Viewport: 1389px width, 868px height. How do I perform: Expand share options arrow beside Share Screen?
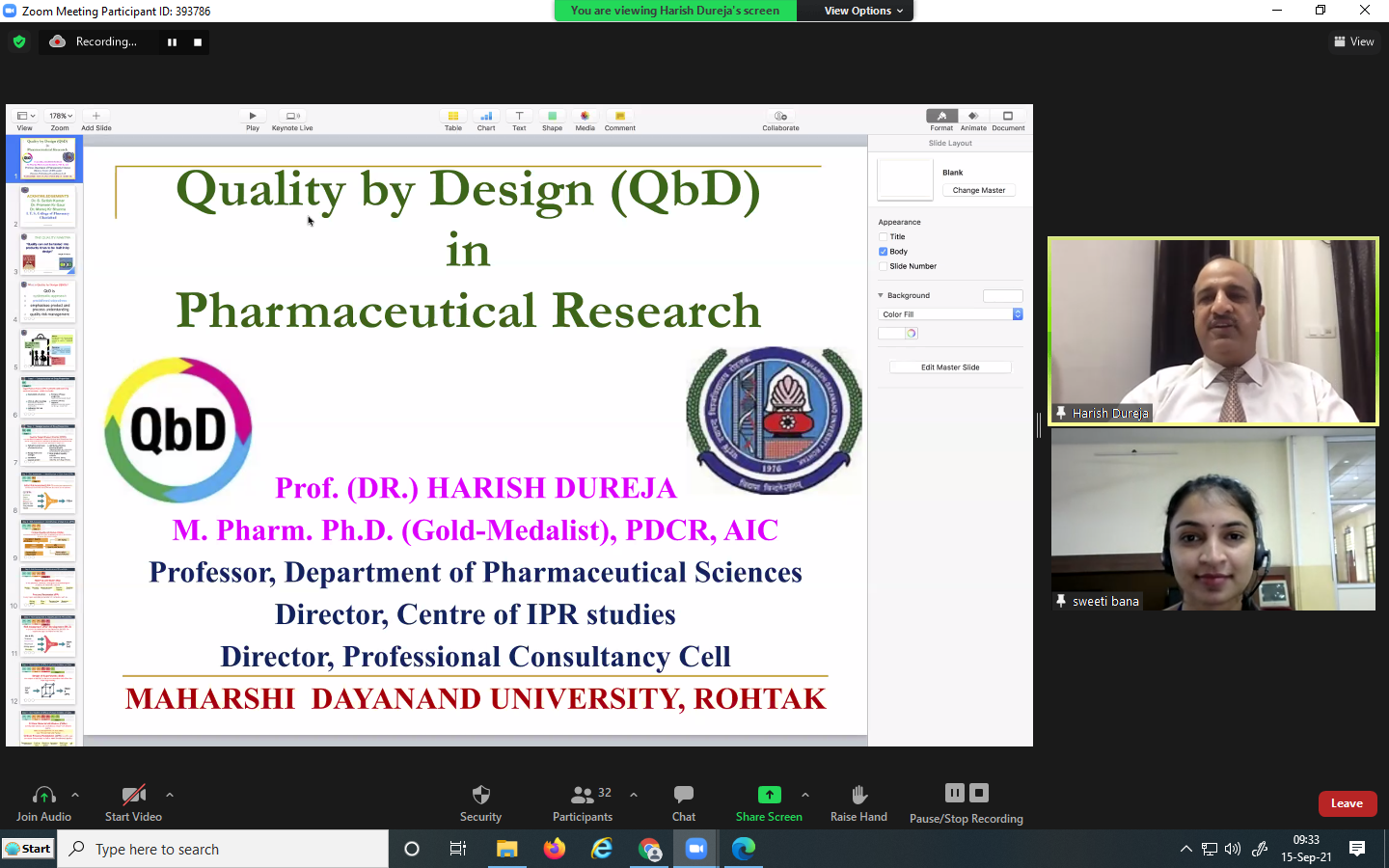(x=805, y=795)
